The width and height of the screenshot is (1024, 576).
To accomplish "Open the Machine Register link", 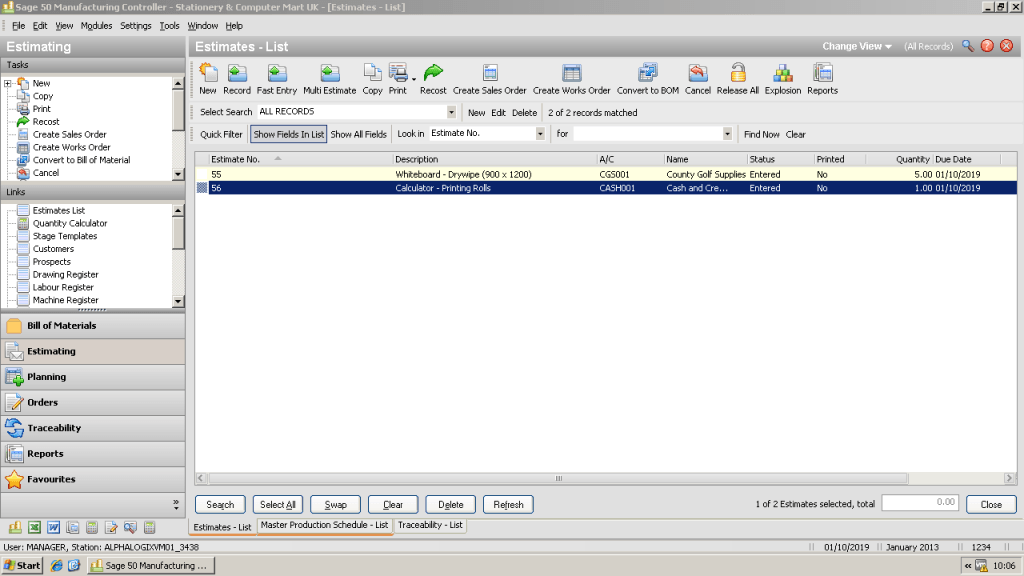I will point(65,300).
